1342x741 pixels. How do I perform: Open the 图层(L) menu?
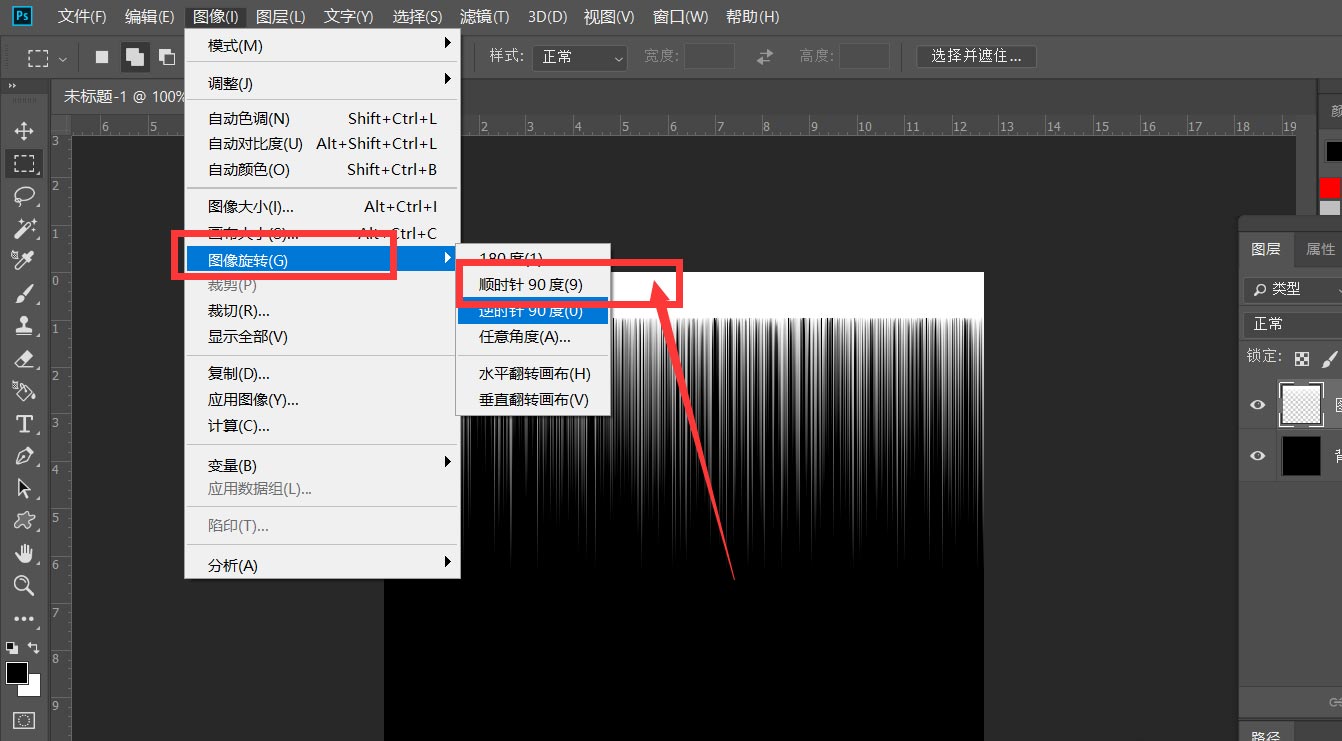tap(280, 17)
